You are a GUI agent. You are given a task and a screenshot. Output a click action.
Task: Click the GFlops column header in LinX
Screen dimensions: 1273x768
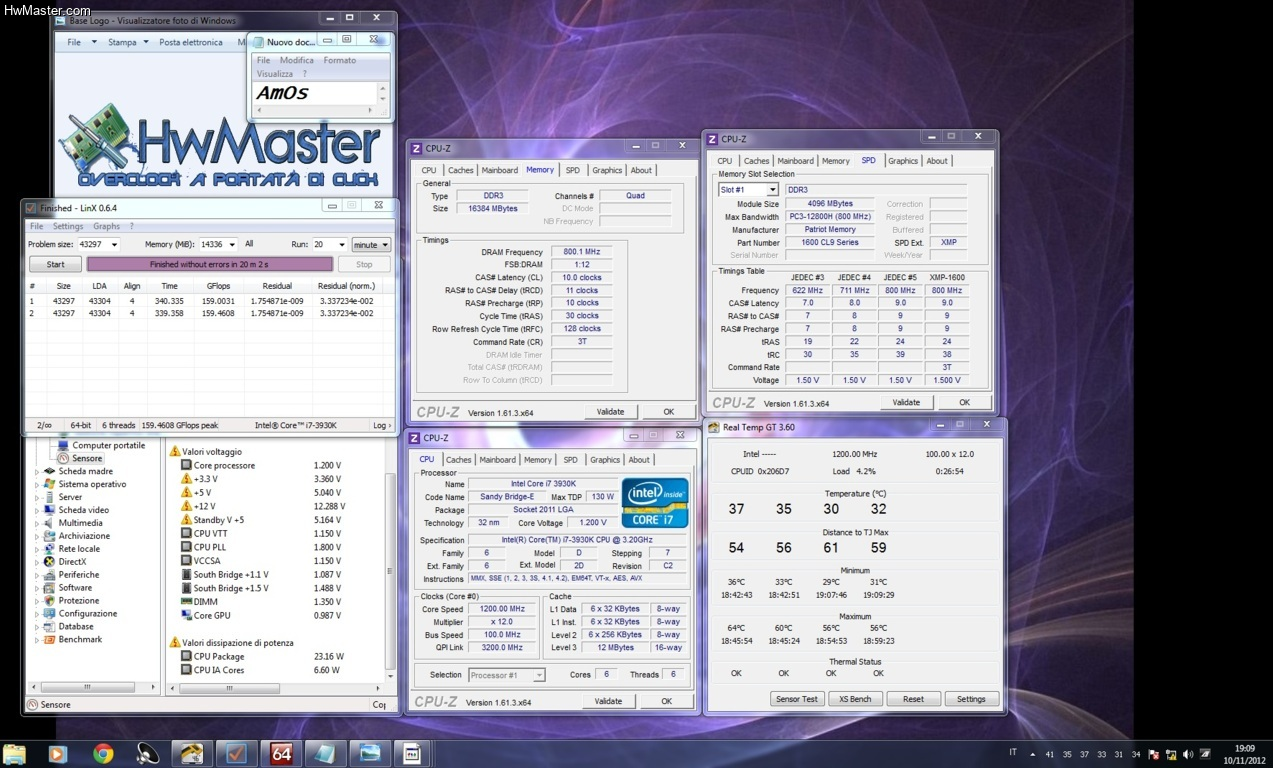218,286
